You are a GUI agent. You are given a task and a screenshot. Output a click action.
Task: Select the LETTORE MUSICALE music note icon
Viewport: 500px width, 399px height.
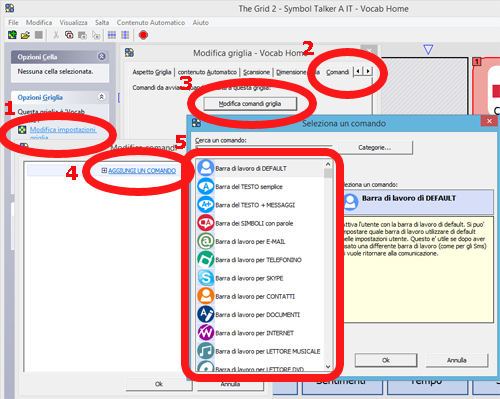(x=206, y=351)
